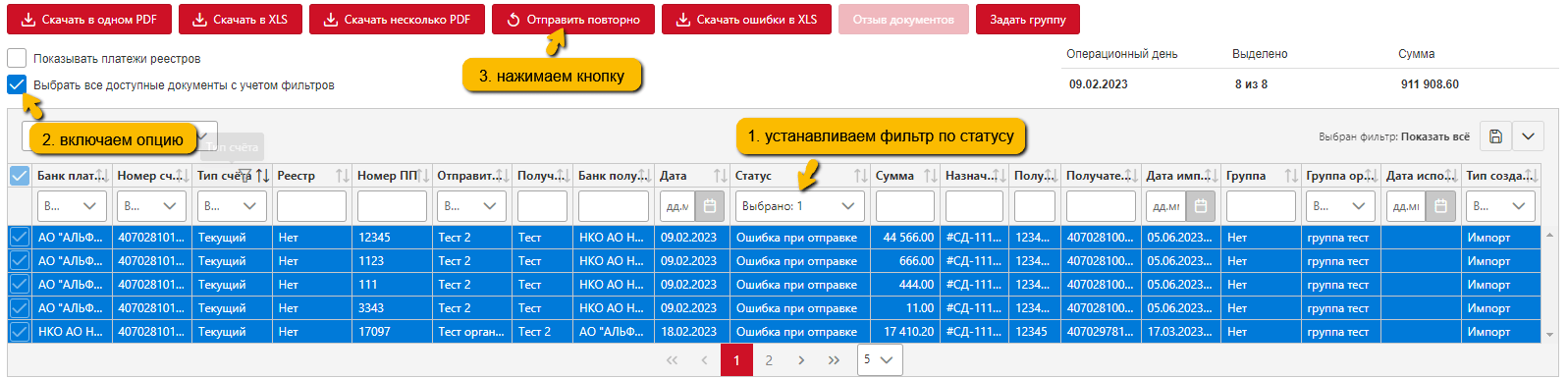Enable Показывать платежи реестров checkbox

17,58
